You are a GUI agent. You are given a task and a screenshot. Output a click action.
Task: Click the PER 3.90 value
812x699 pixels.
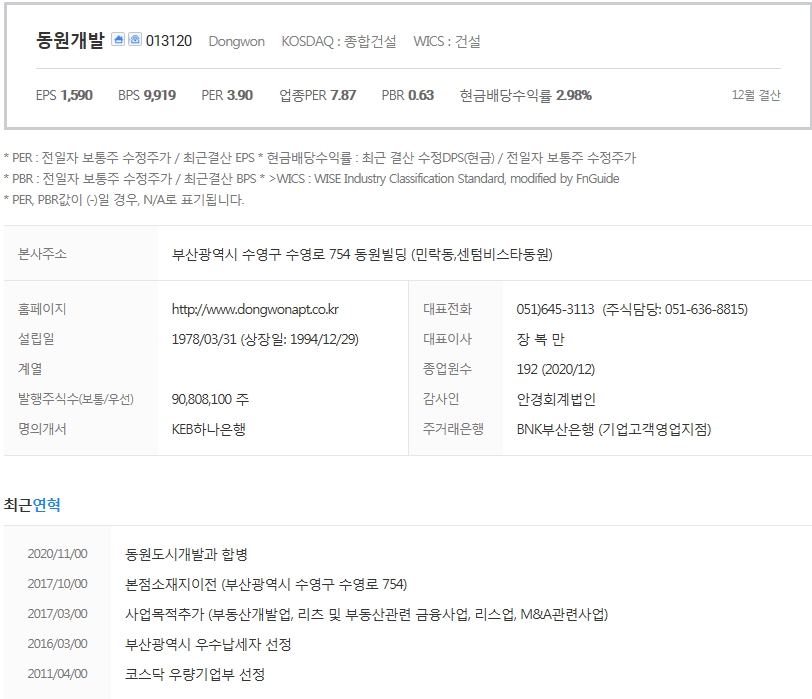pos(227,95)
